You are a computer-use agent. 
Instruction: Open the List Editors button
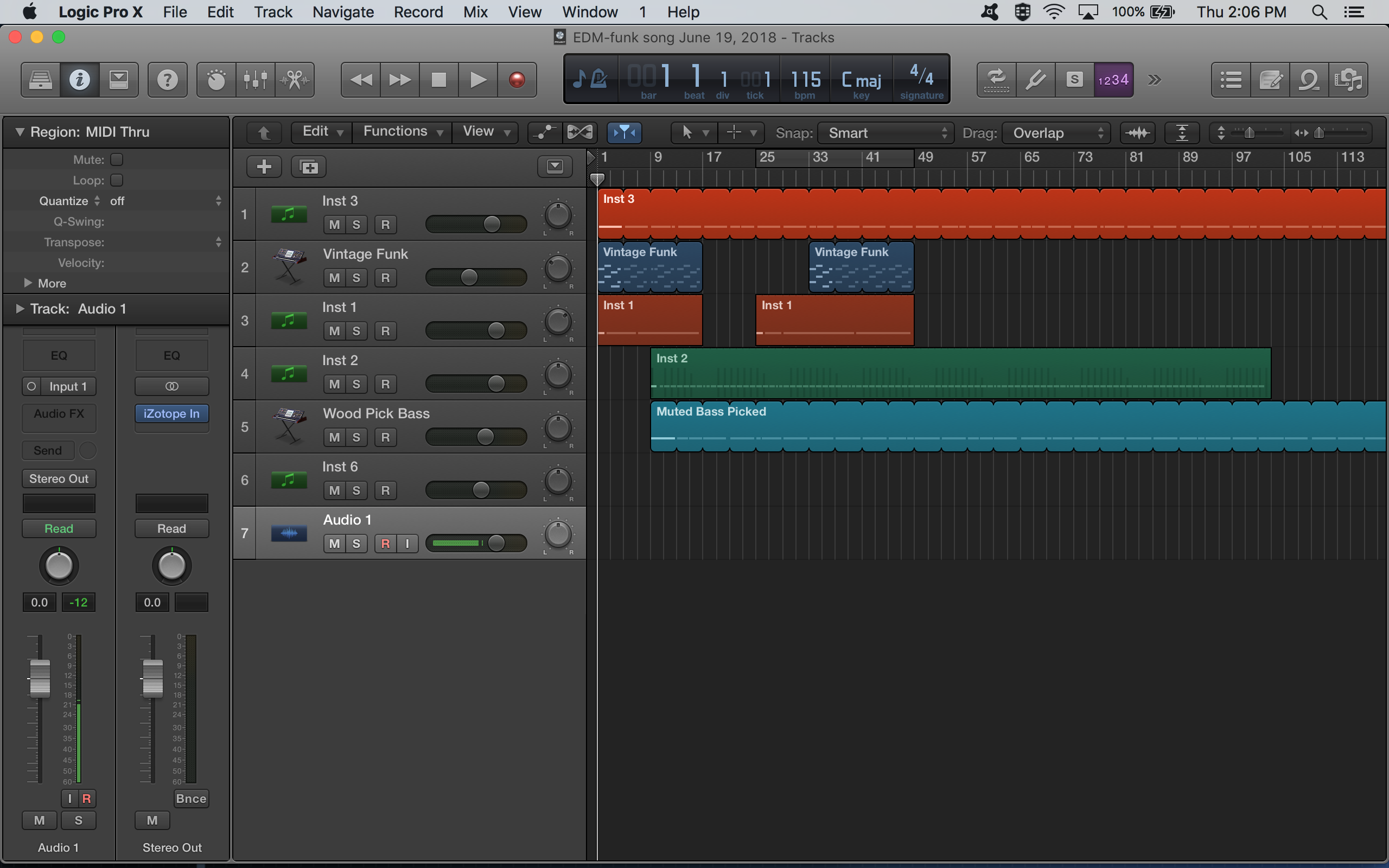(1231, 80)
